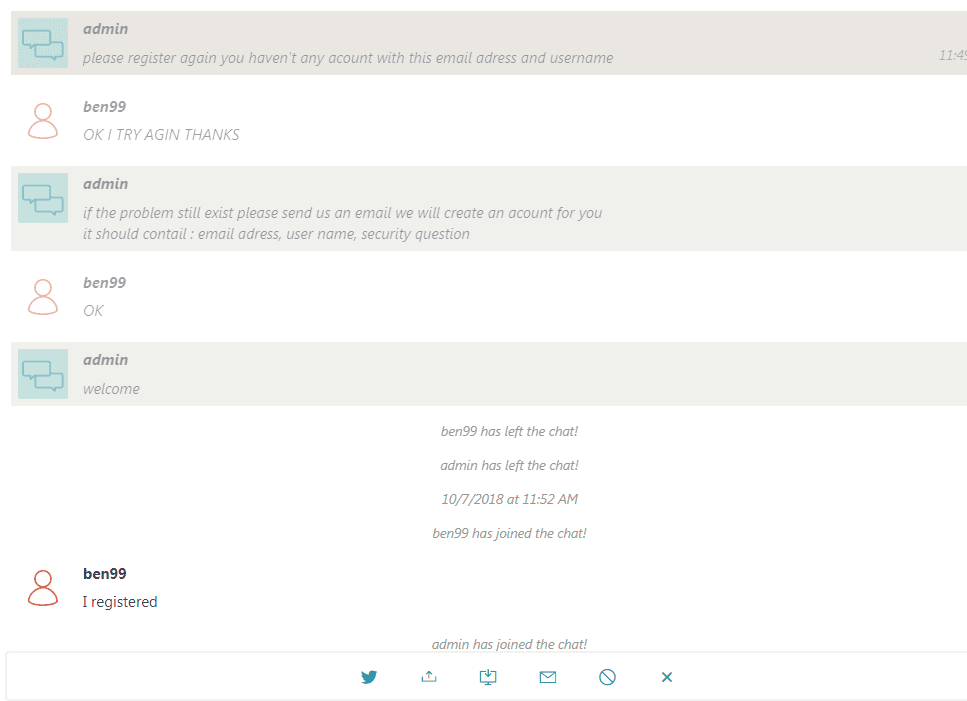The image size is (967, 701).
Task: Click the 'ben99 has left the chat!' notice
Action: point(509,432)
